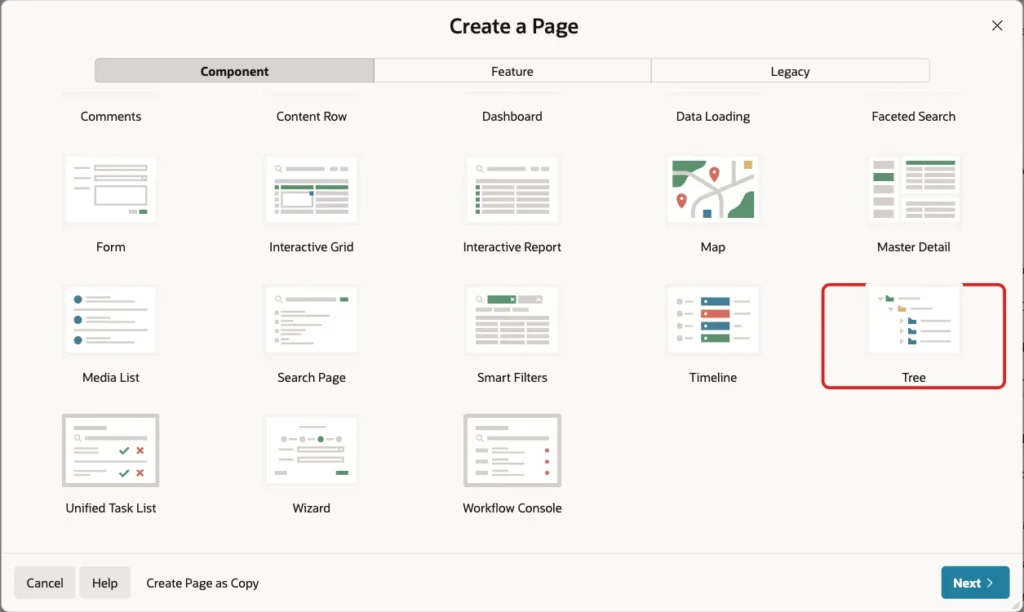Switch to the Component tab
1024x612 pixels.
point(234,71)
